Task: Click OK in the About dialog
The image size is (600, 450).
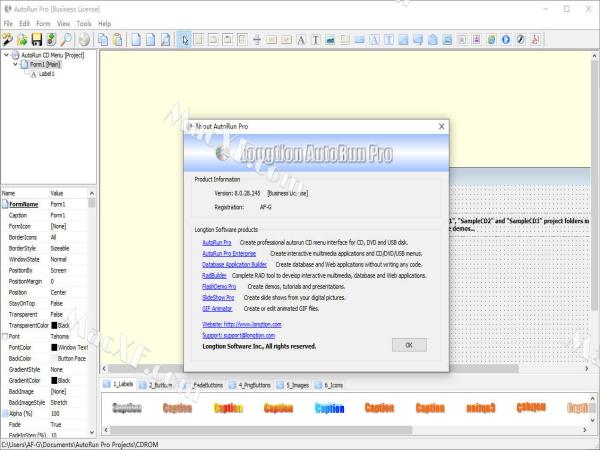Action: pos(409,345)
